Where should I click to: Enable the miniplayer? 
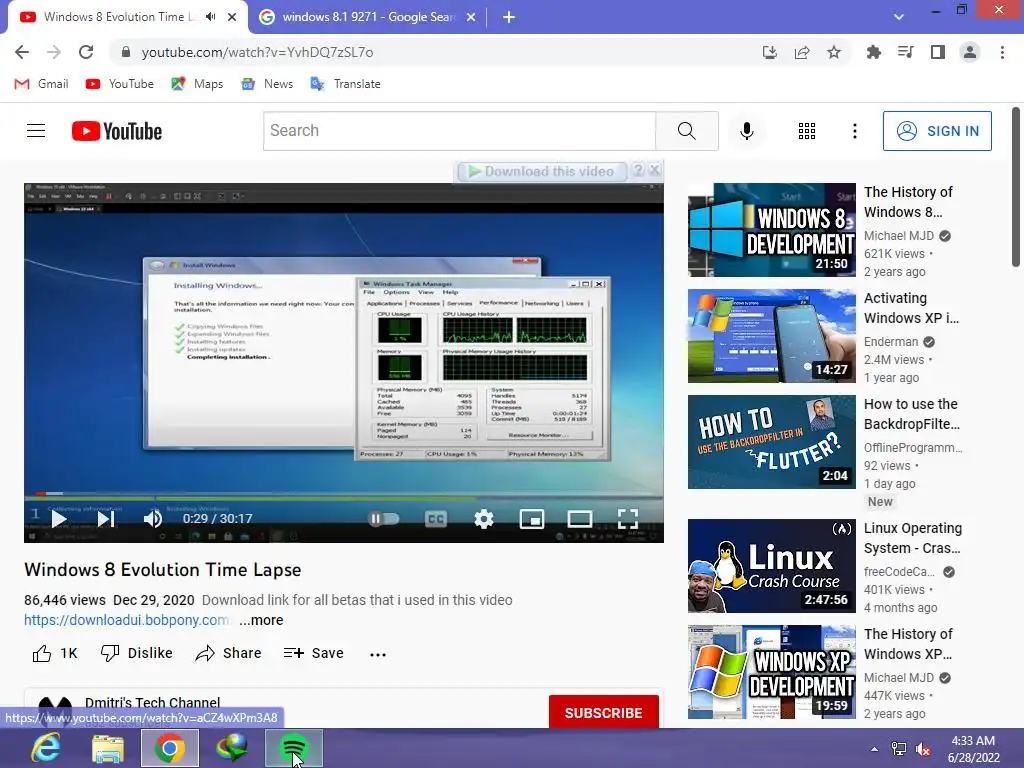[532, 519]
